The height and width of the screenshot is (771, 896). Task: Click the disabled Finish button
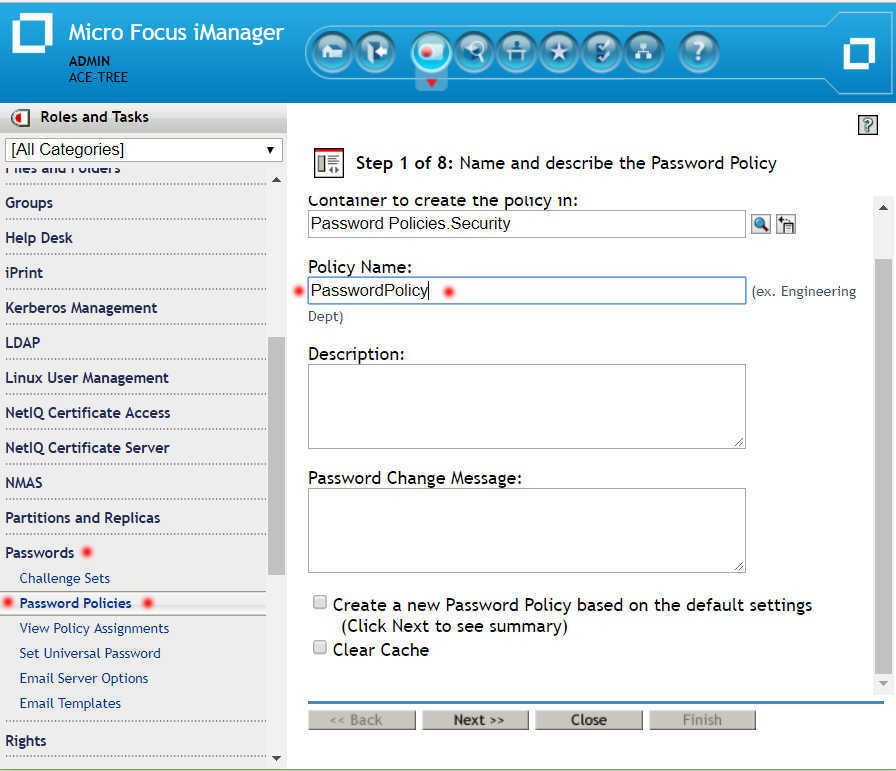(x=702, y=720)
